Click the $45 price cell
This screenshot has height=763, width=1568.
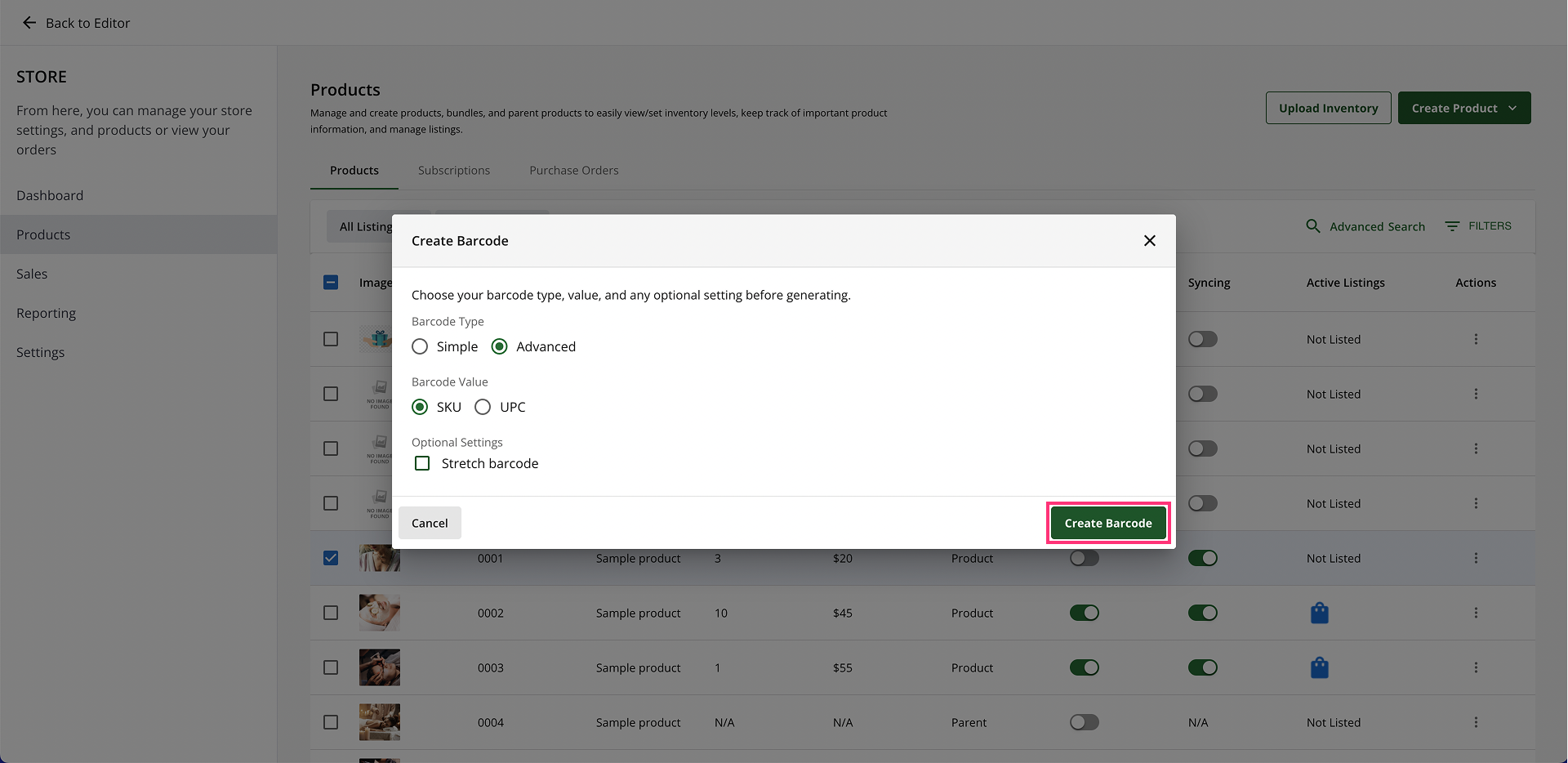coord(843,613)
